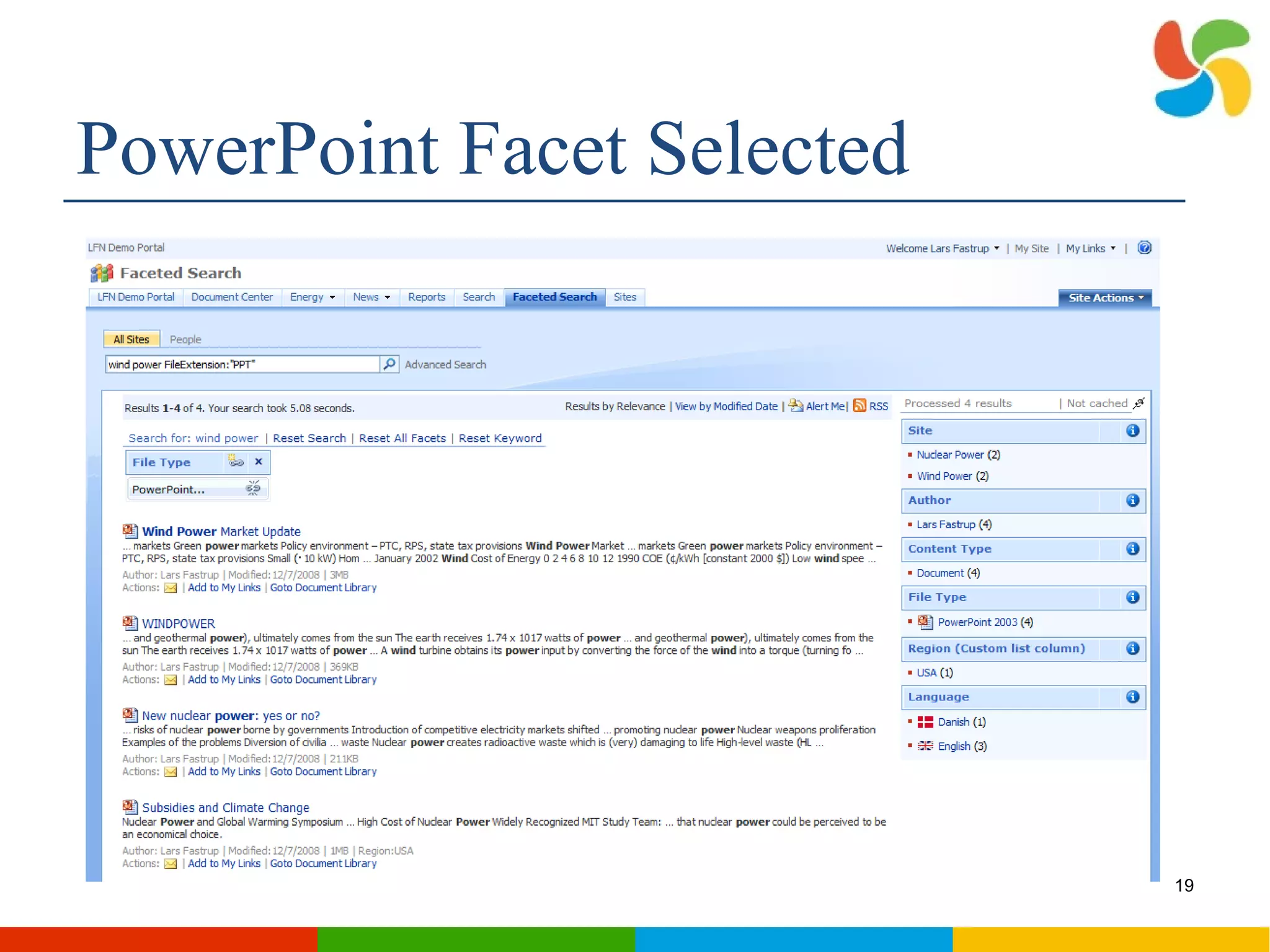Click the PowerPoint icon beside WINDPOWER result
Screen dimensions: 1270x952
pos(130,622)
